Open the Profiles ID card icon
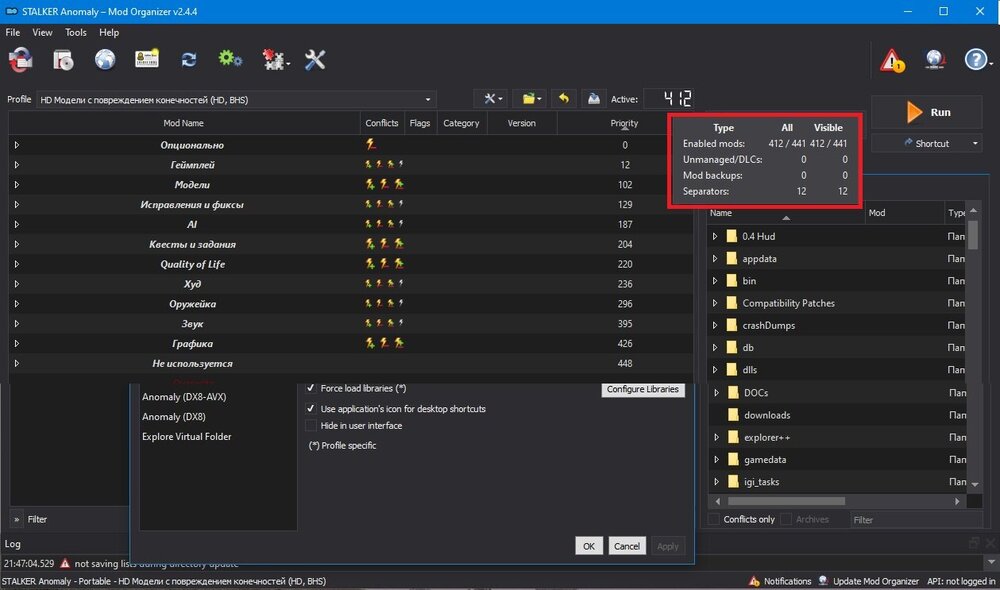The width and height of the screenshot is (1000, 590). (x=147, y=60)
